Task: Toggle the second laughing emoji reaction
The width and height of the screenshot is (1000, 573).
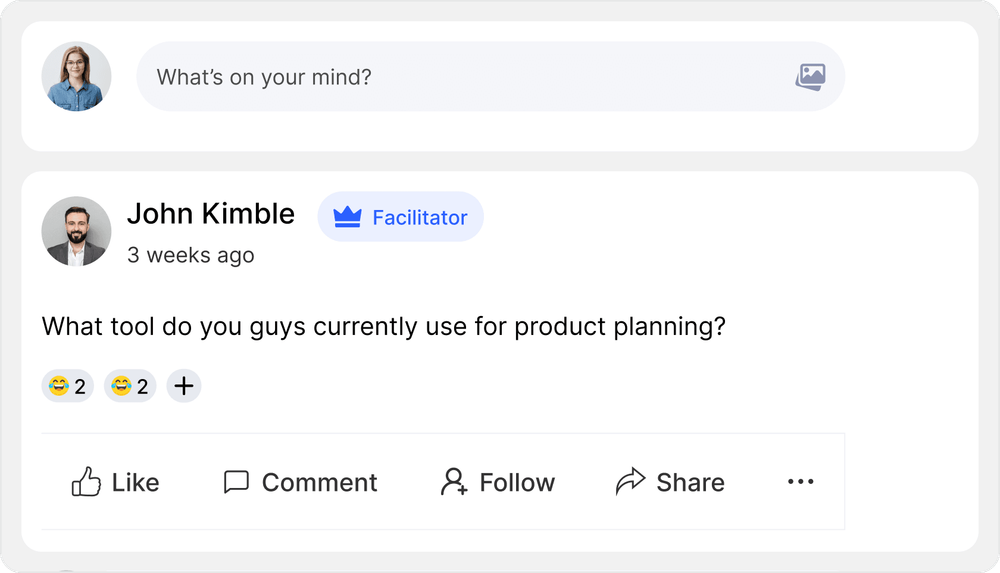Action: (x=130, y=386)
